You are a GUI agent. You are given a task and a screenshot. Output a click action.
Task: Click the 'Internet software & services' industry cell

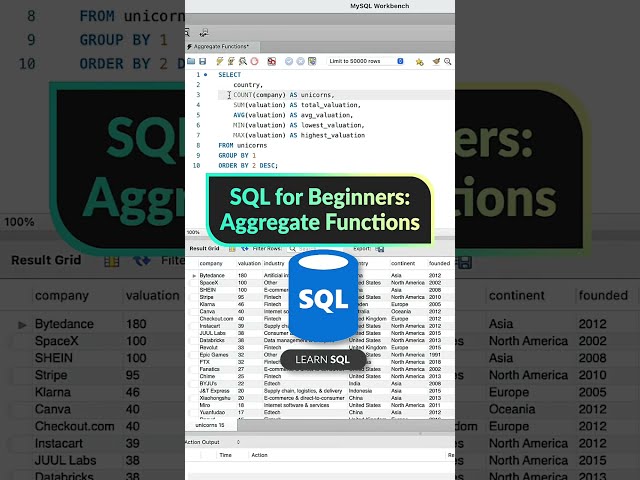click(296, 405)
